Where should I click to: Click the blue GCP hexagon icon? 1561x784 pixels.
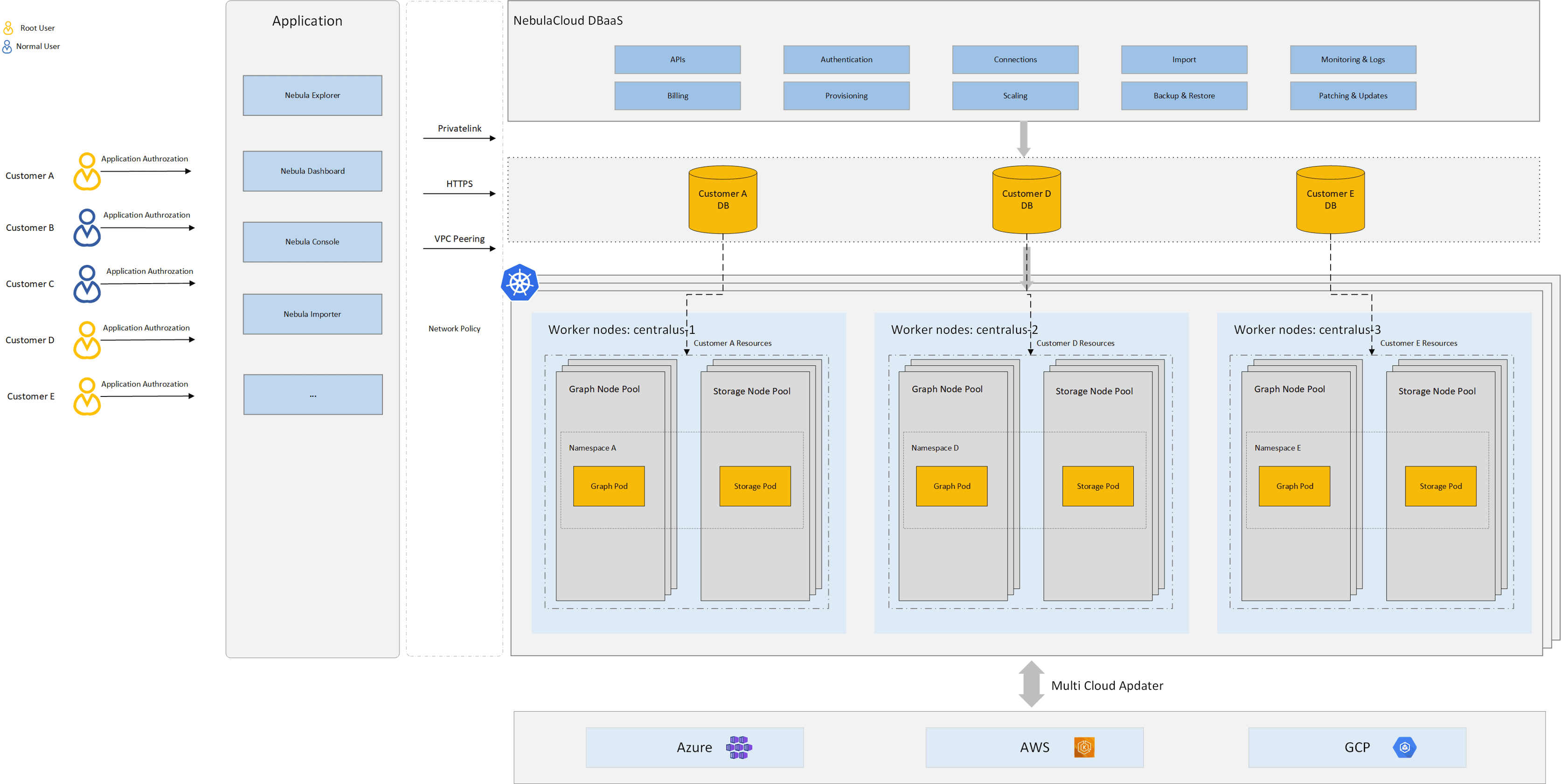[x=1405, y=748]
